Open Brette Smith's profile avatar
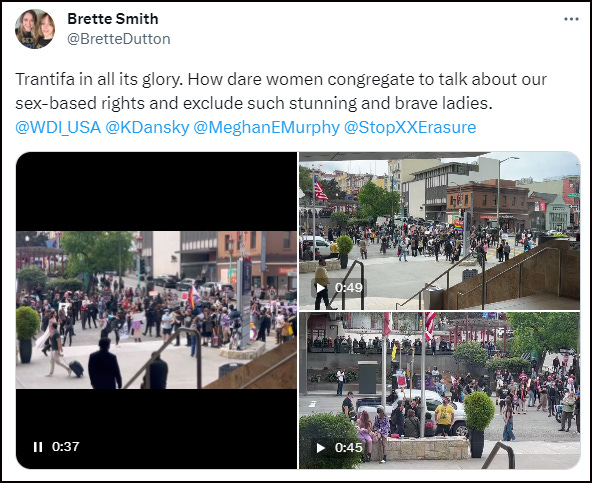 coord(35,29)
